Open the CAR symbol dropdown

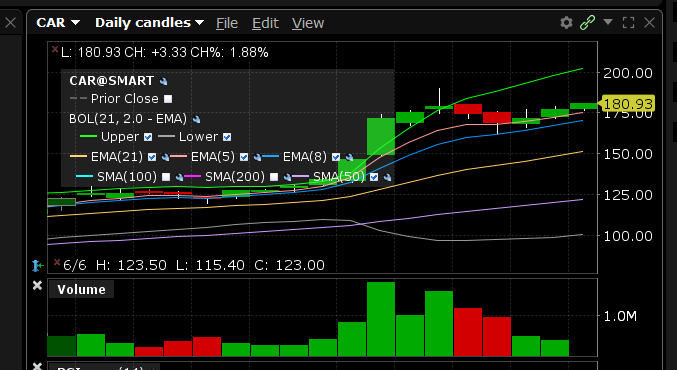(x=58, y=22)
